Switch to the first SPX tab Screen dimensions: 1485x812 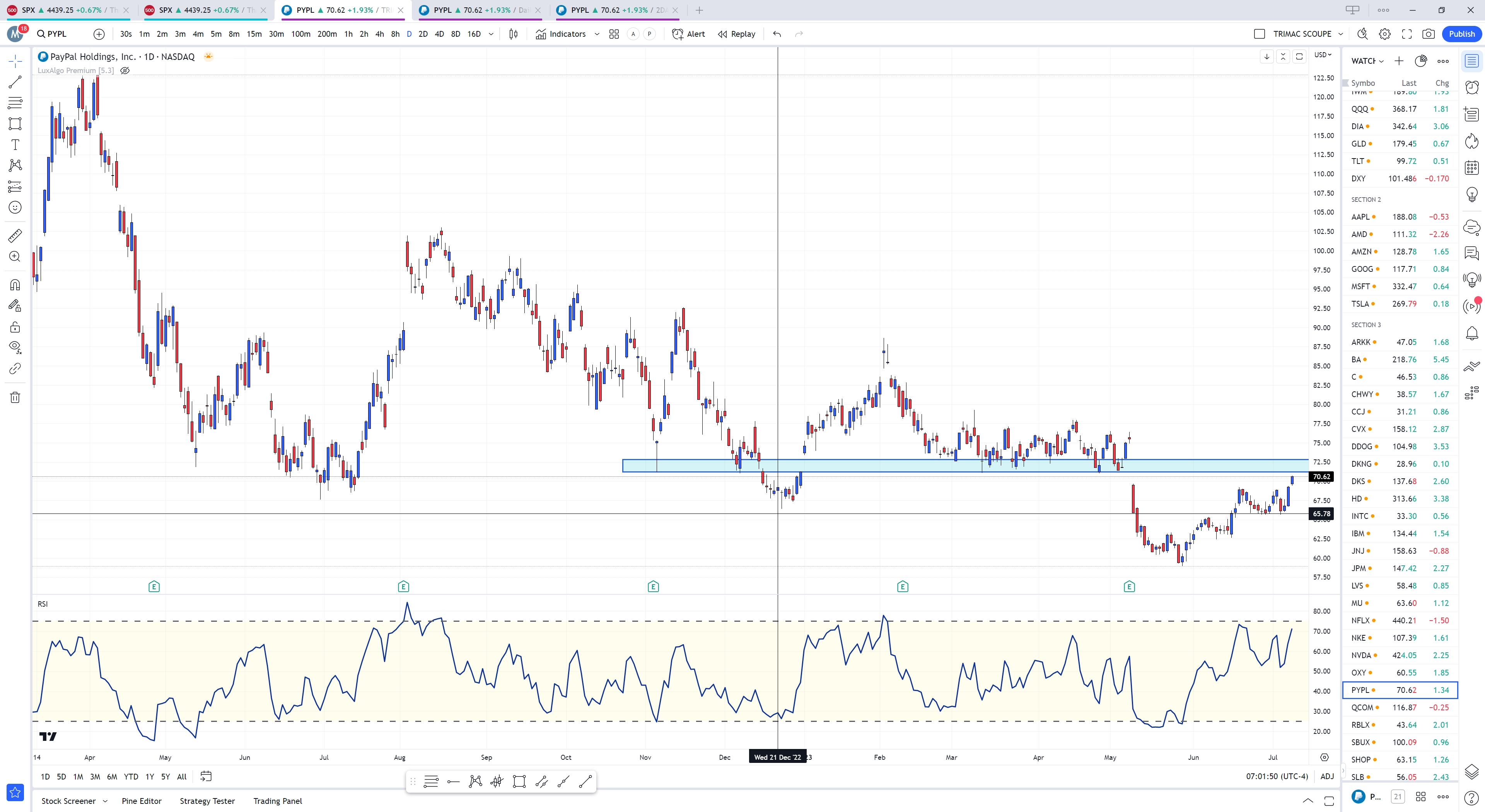(68, 10)
